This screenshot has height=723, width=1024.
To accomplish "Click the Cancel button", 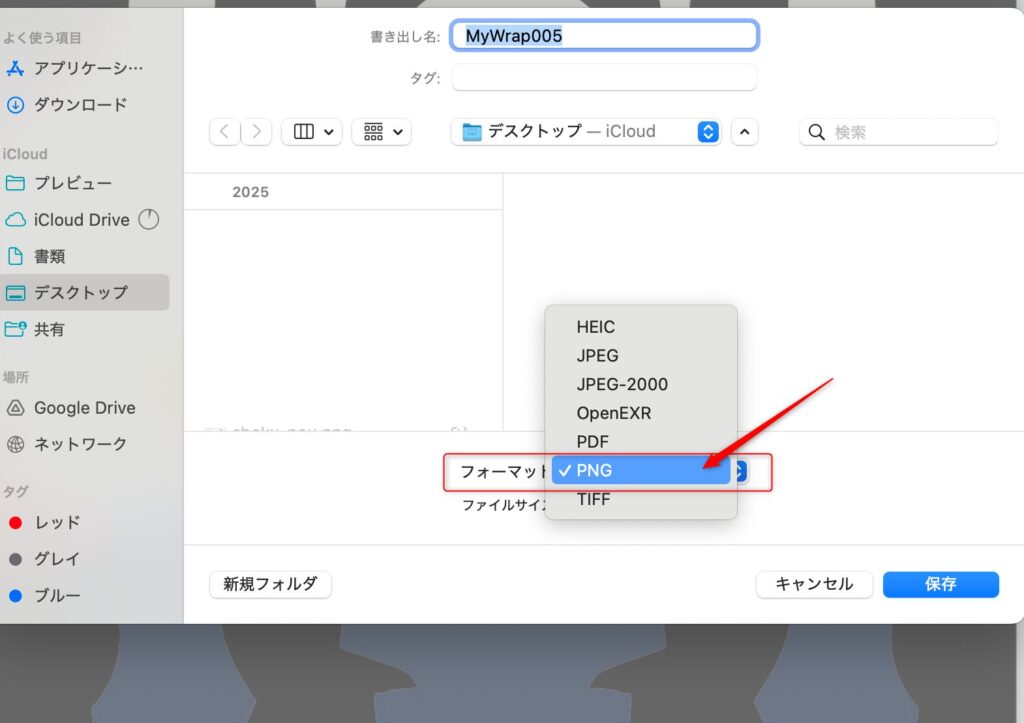I will [814, 585].
